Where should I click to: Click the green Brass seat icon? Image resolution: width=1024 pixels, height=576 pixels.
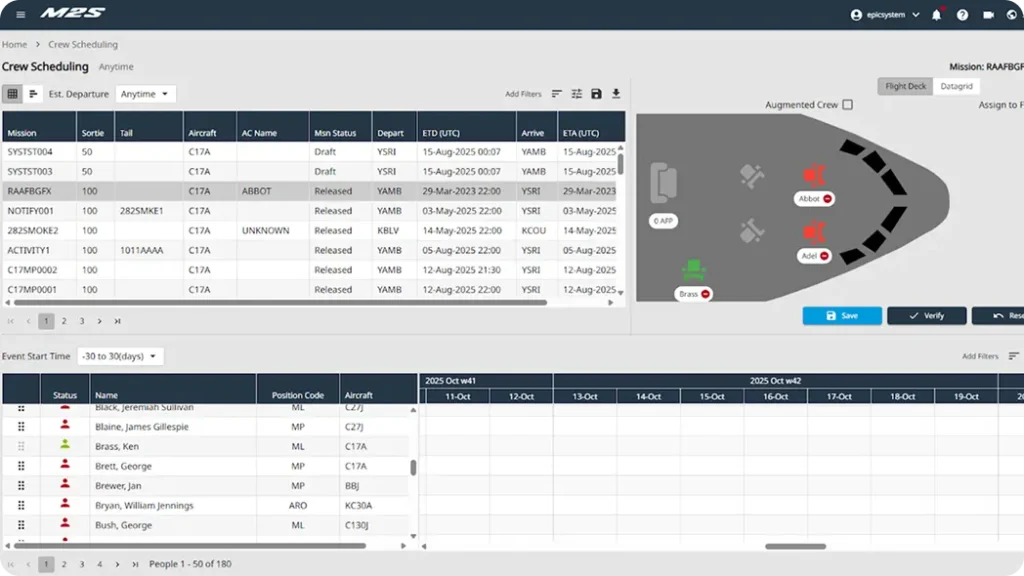(692, 270)
